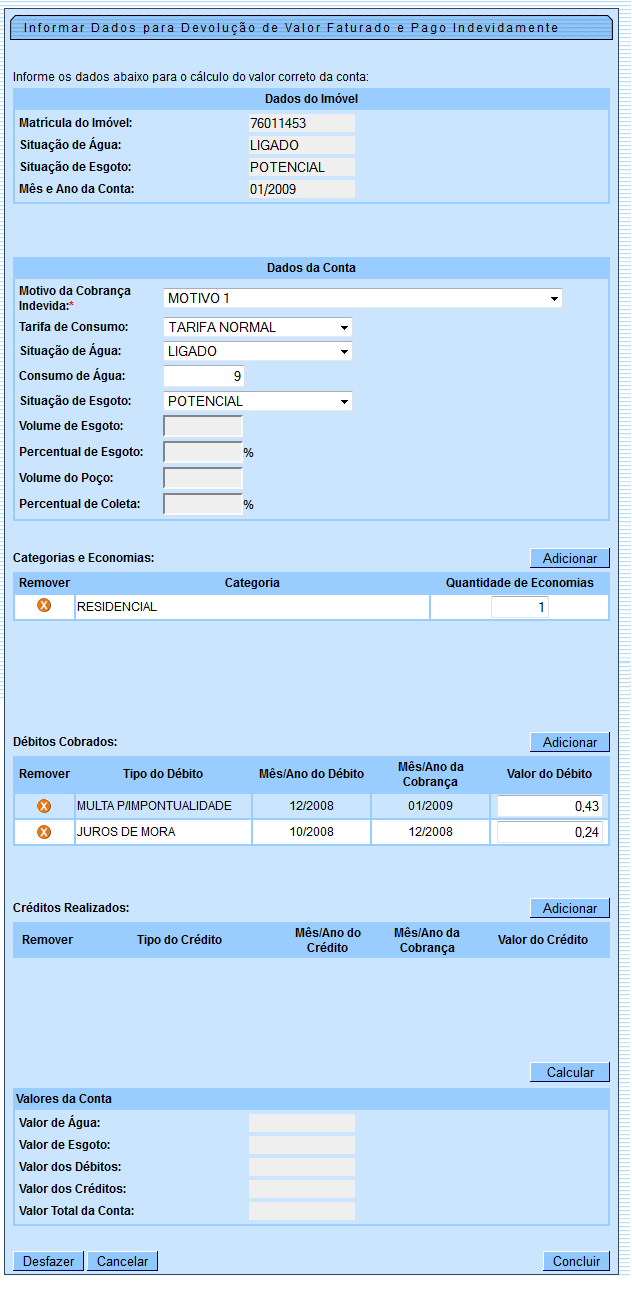Open the Situação de Água dropdown
Image resolution: width=632 pixels, height=1290 pixels.
(257, 351)
